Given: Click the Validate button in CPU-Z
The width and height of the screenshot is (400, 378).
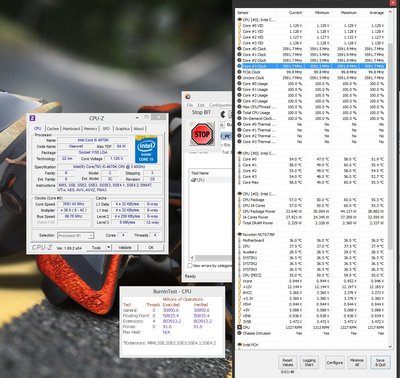Looking at the screenshot, I should (125, 247).
